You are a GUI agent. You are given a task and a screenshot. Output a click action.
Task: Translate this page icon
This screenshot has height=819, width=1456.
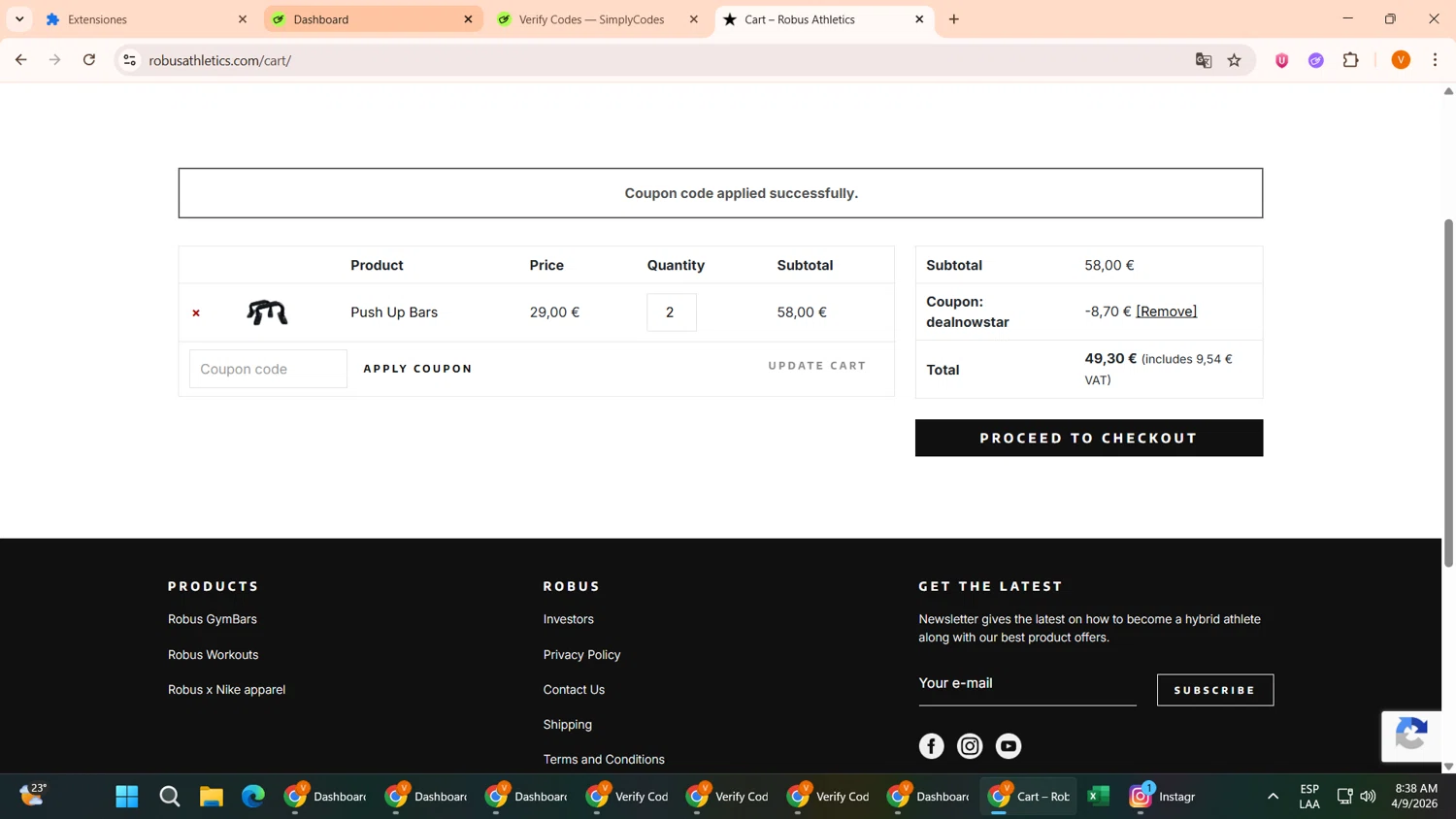(x=1204, y=60)
